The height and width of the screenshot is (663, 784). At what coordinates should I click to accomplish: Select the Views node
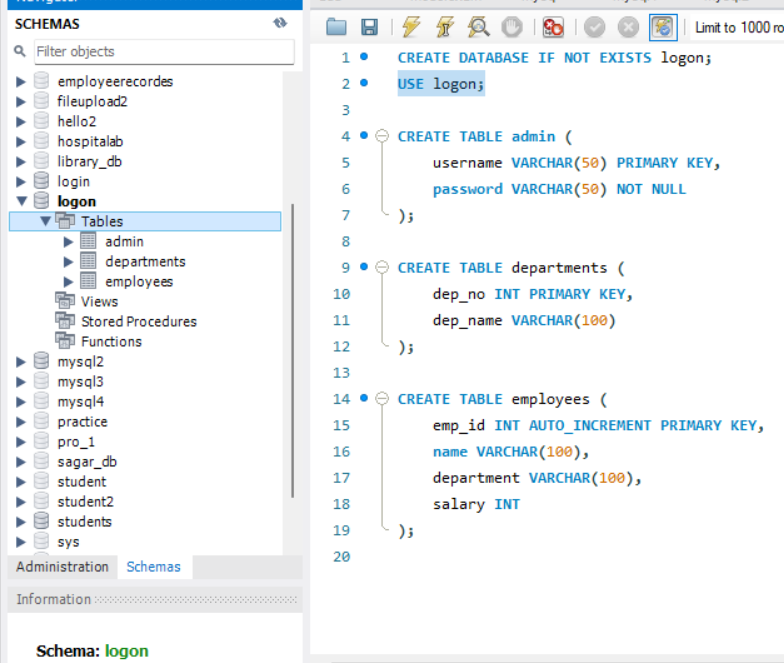tap(100, 302)
